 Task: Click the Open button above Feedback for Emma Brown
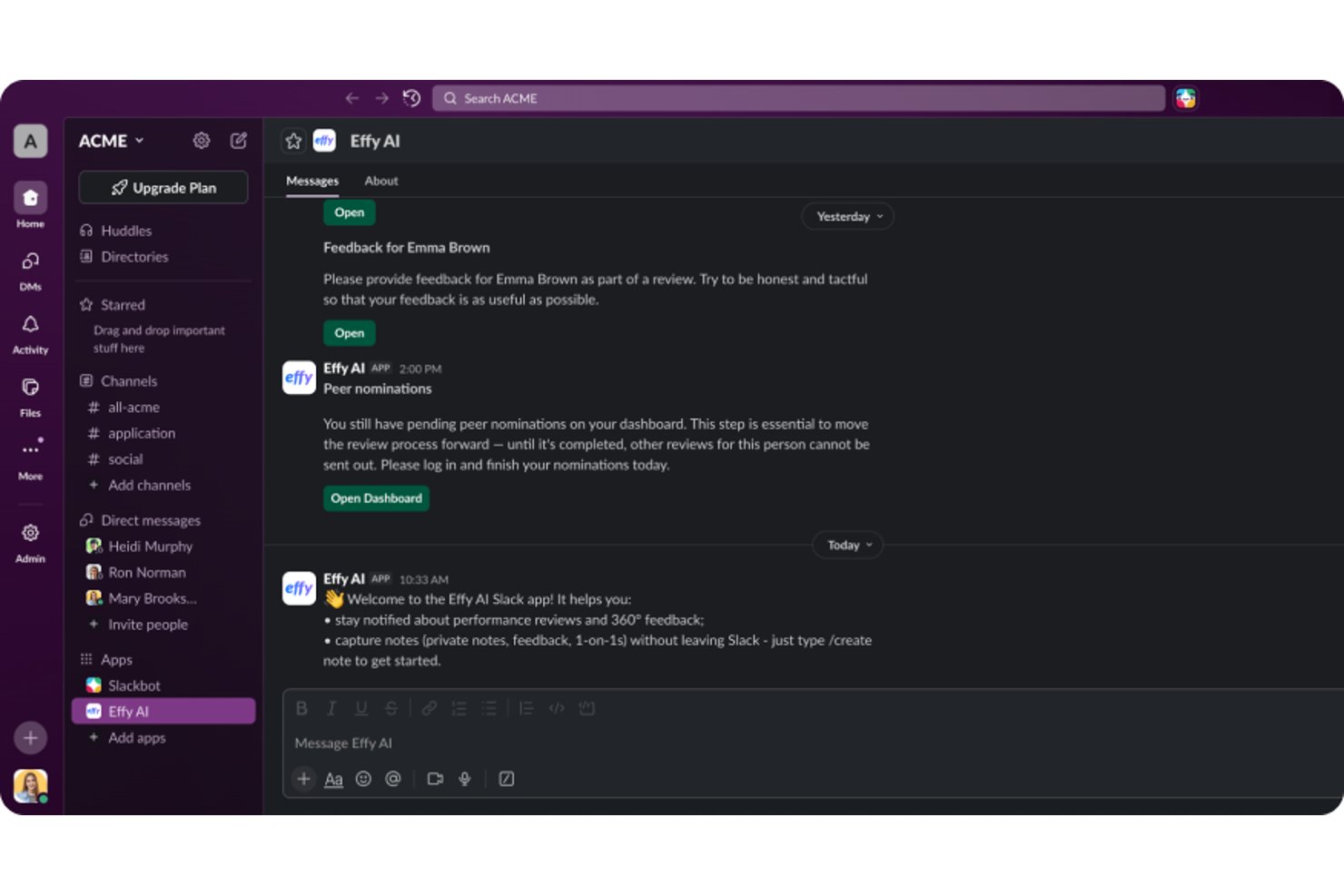[350, 212]
